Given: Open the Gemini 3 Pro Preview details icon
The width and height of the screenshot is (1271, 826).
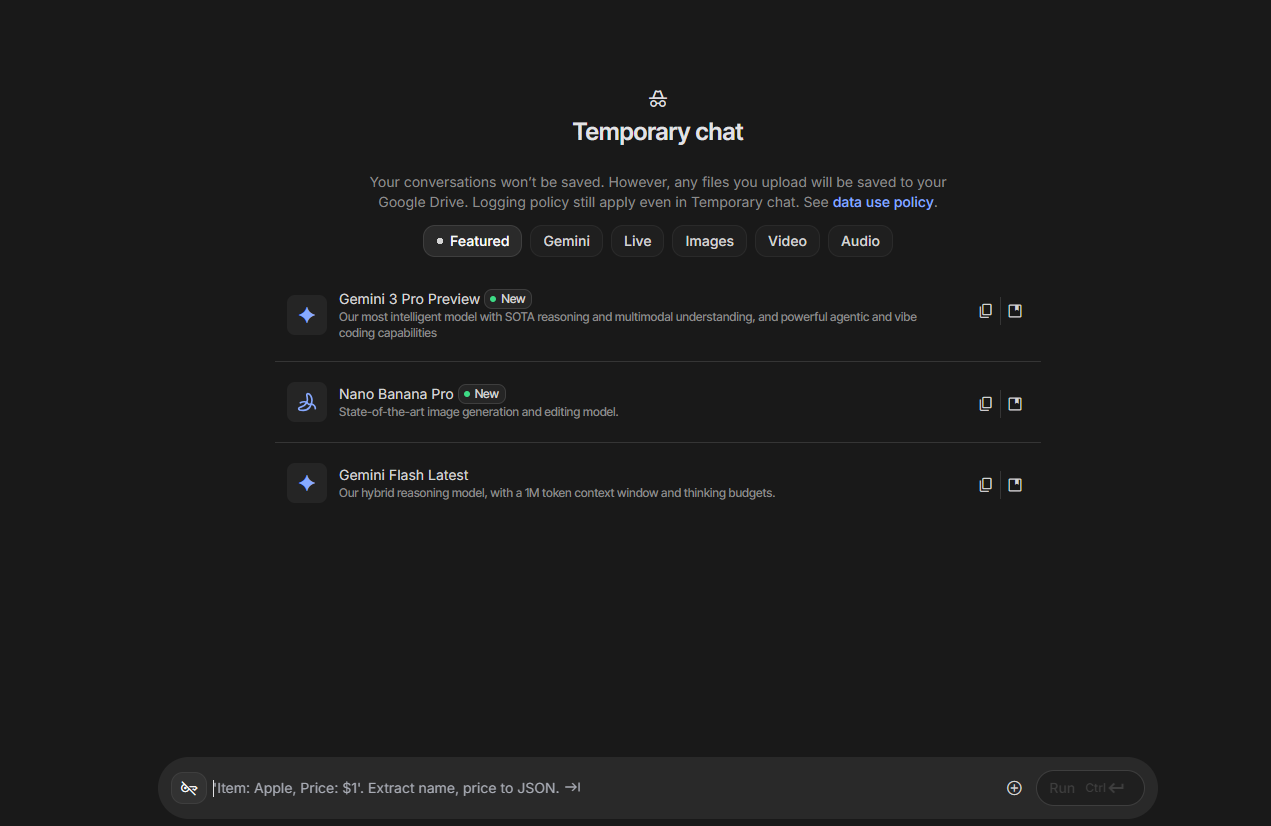Looking at the screenshot, I should (1015, 311).
